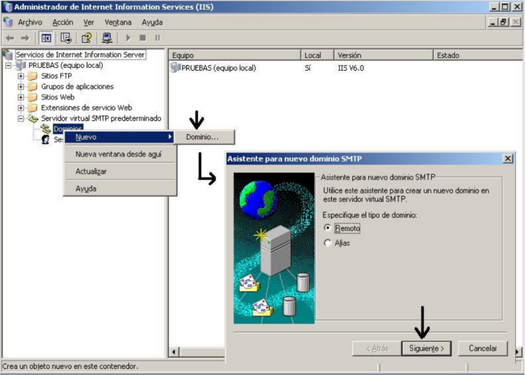The height and width of the screenshot is (375, 525).
Task: Open the Archivo menu
Action: [30, 22]
